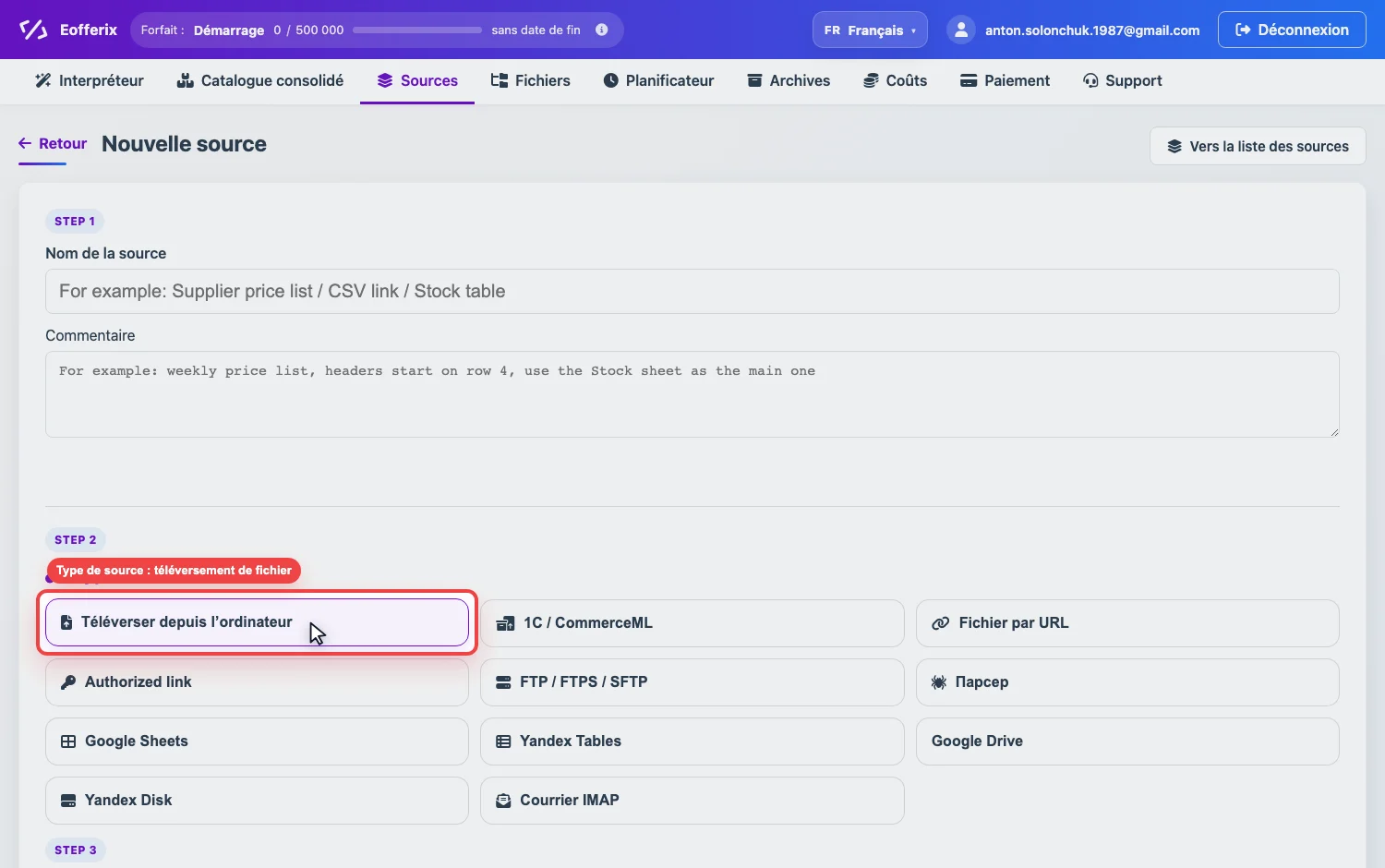1385x868 pixels.
Task: Click the user avatar icon
Action: point(961,30)
